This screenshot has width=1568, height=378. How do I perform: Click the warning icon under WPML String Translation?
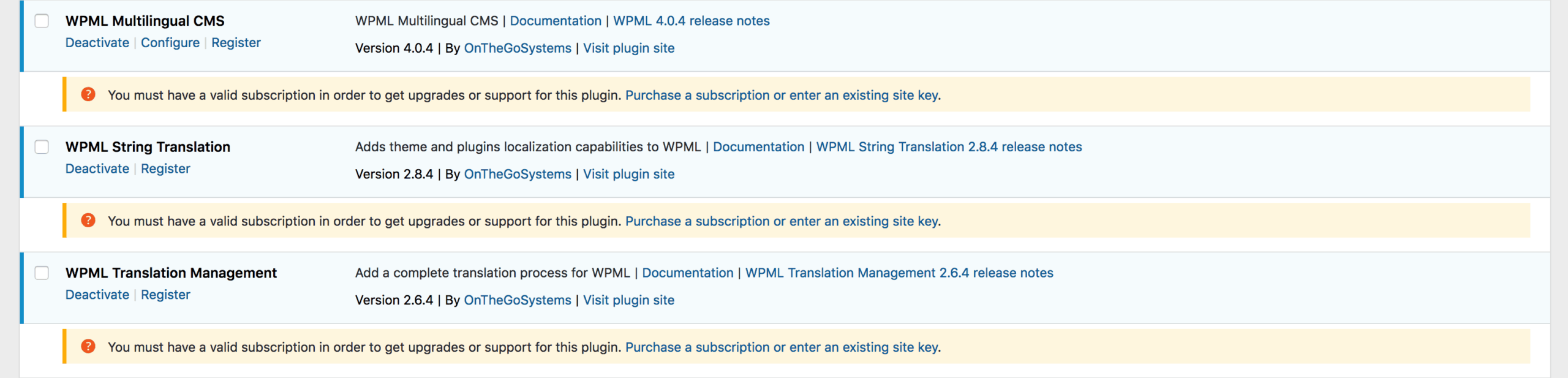pos(88,221)
